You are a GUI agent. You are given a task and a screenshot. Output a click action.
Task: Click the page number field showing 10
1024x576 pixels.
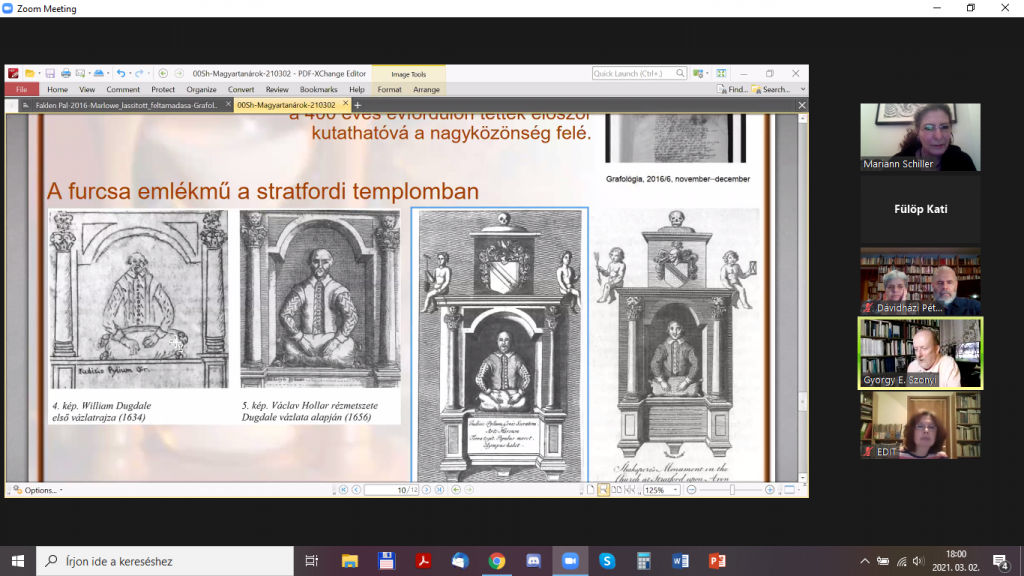[391, 490]
